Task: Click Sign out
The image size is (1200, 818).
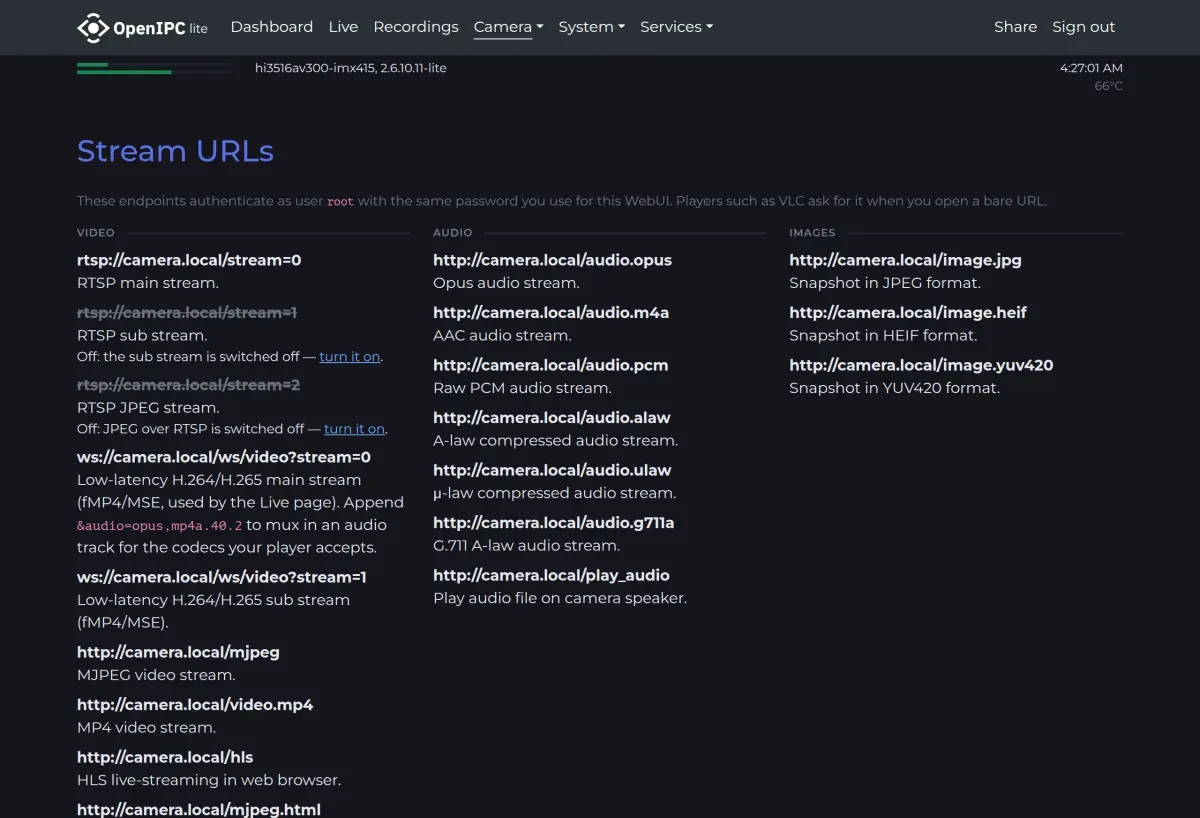Action: (x=1083, y=27)
